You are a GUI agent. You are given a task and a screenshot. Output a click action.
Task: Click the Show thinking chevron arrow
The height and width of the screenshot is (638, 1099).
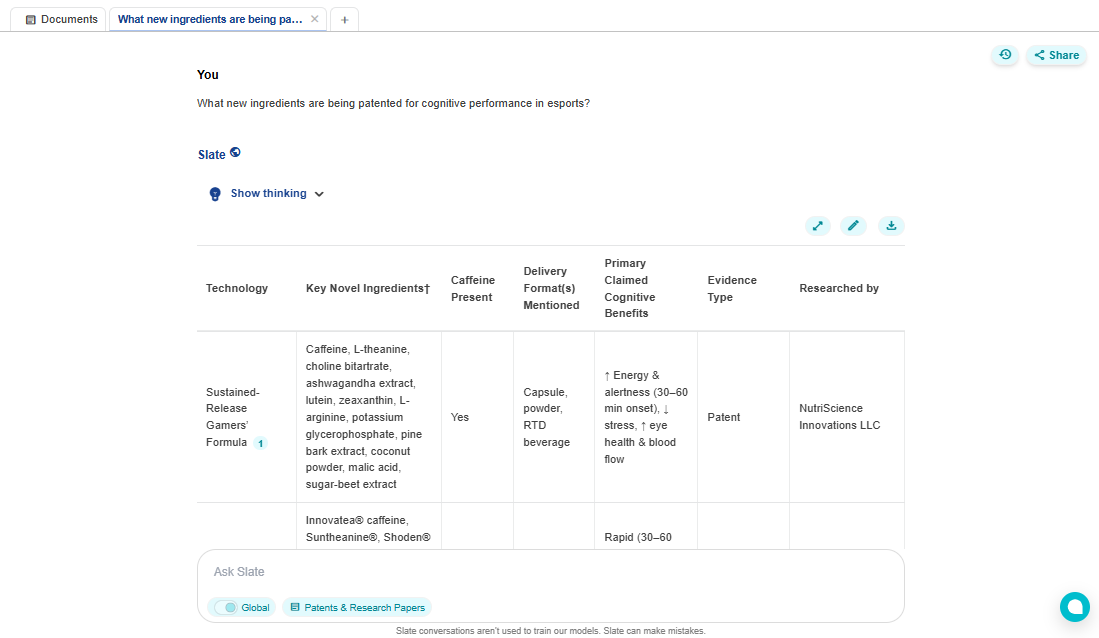tap(319, 194)
